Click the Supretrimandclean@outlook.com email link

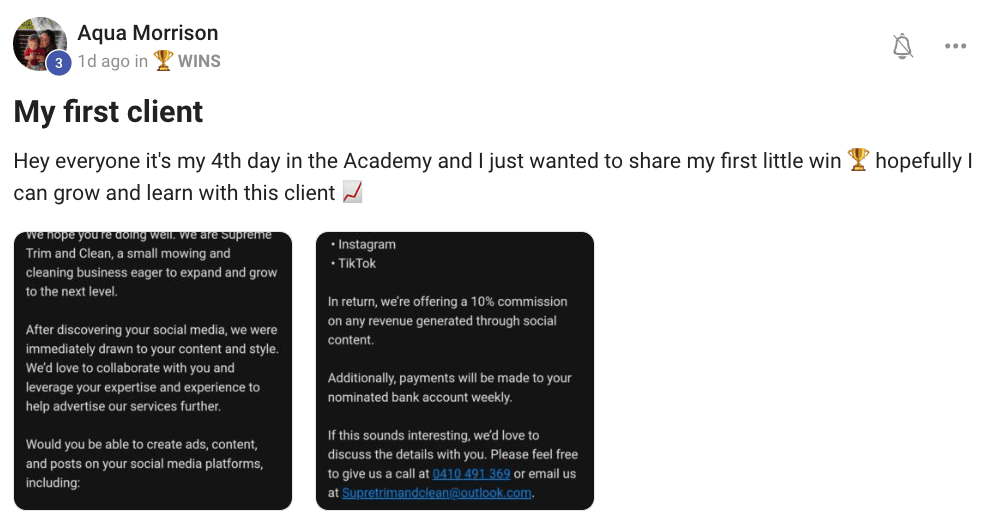[x=436, y=493]
